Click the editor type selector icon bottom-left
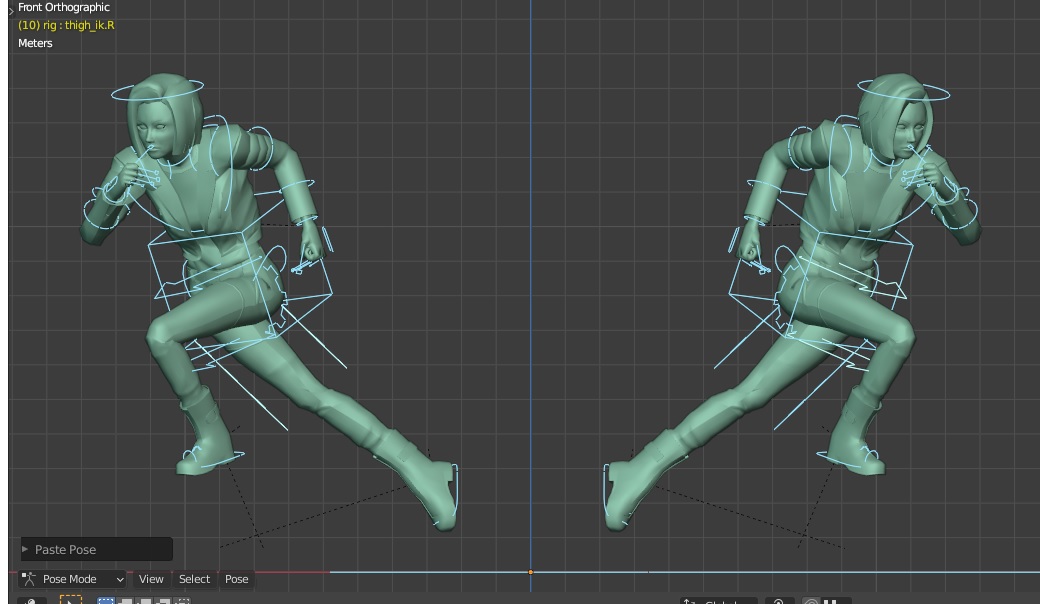The height and width of the screenshot is (604, 1040). click(x=30, y=600)
